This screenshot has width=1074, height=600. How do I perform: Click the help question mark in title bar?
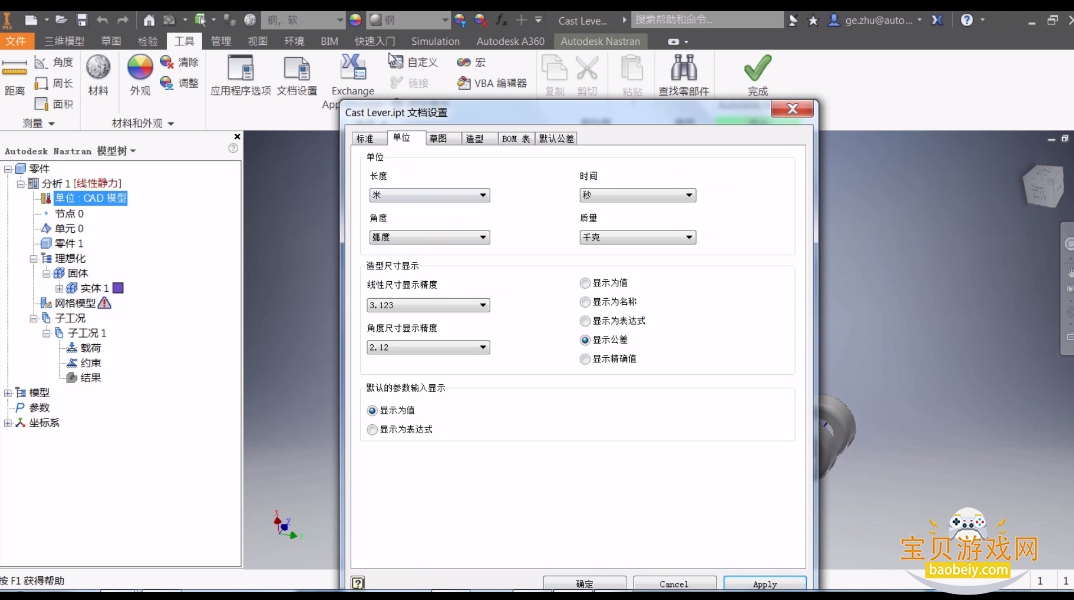pyautogui.click(x=966, y=20)
